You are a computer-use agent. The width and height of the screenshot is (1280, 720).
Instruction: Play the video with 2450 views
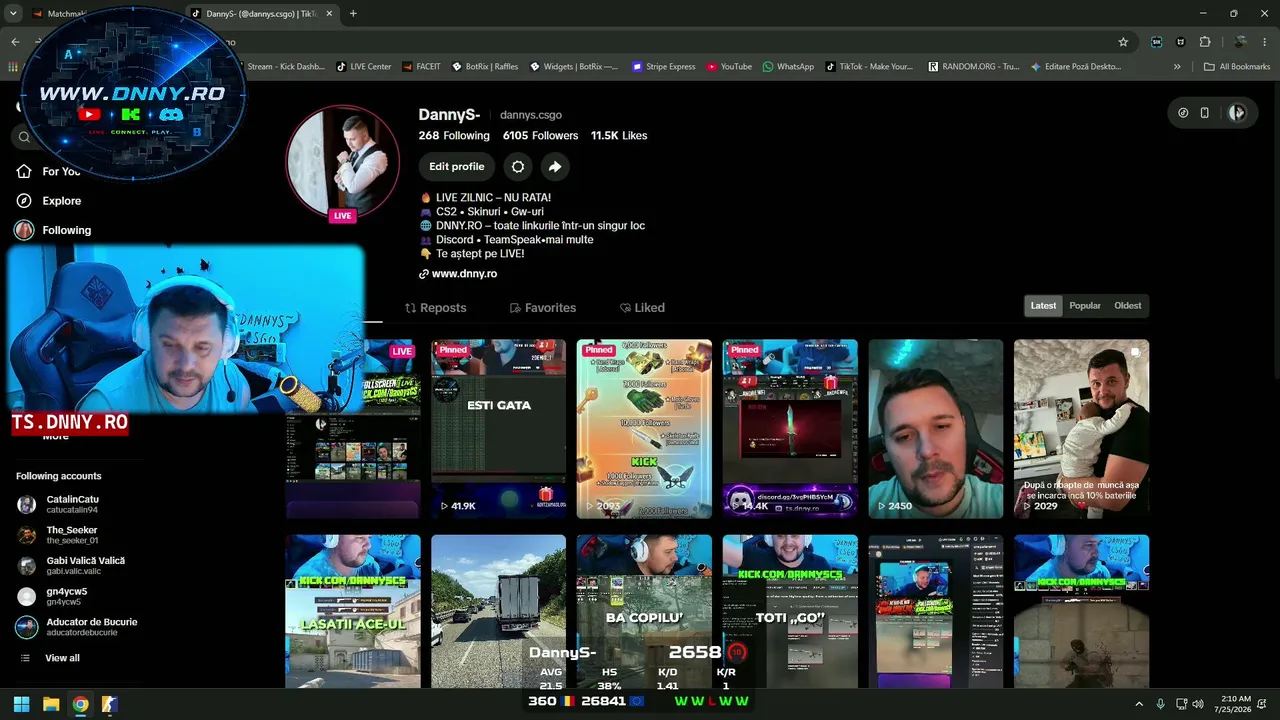coord(936,429)
